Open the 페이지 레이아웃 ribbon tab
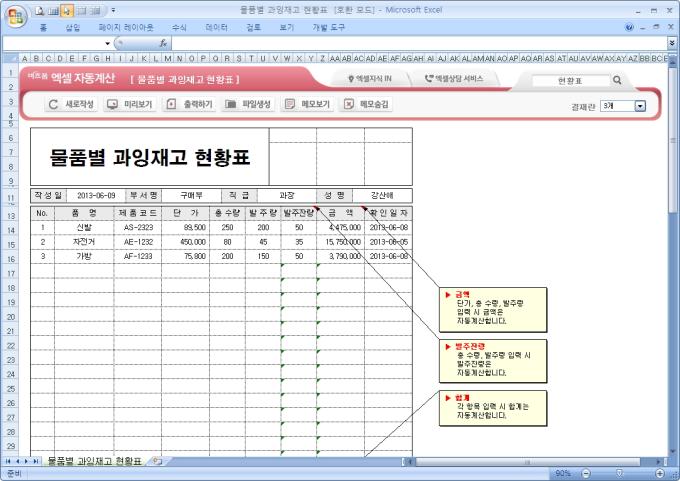Screen dimensions: 680x481 coord(126,27)
